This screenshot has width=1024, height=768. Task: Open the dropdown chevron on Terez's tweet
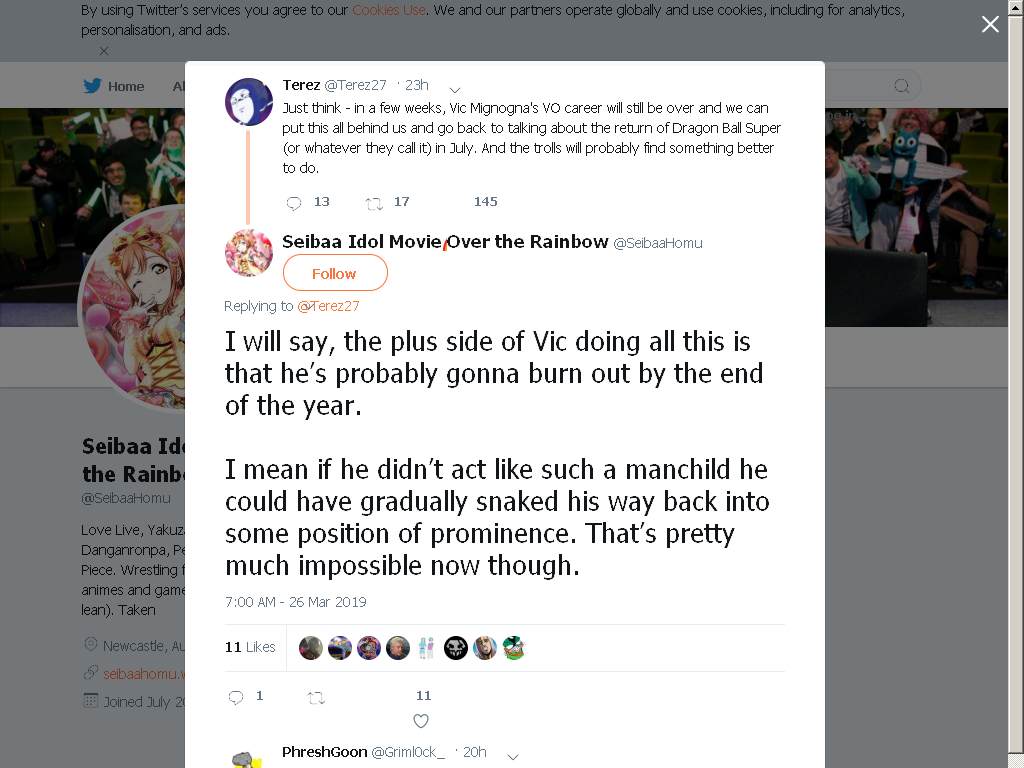tap(455, 89)
